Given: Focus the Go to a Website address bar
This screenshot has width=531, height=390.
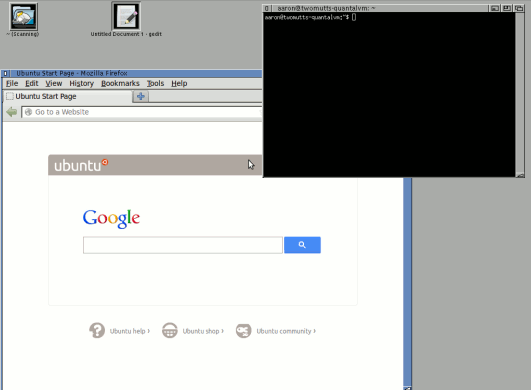Looking at the screenshot, I should coord(142,112).
